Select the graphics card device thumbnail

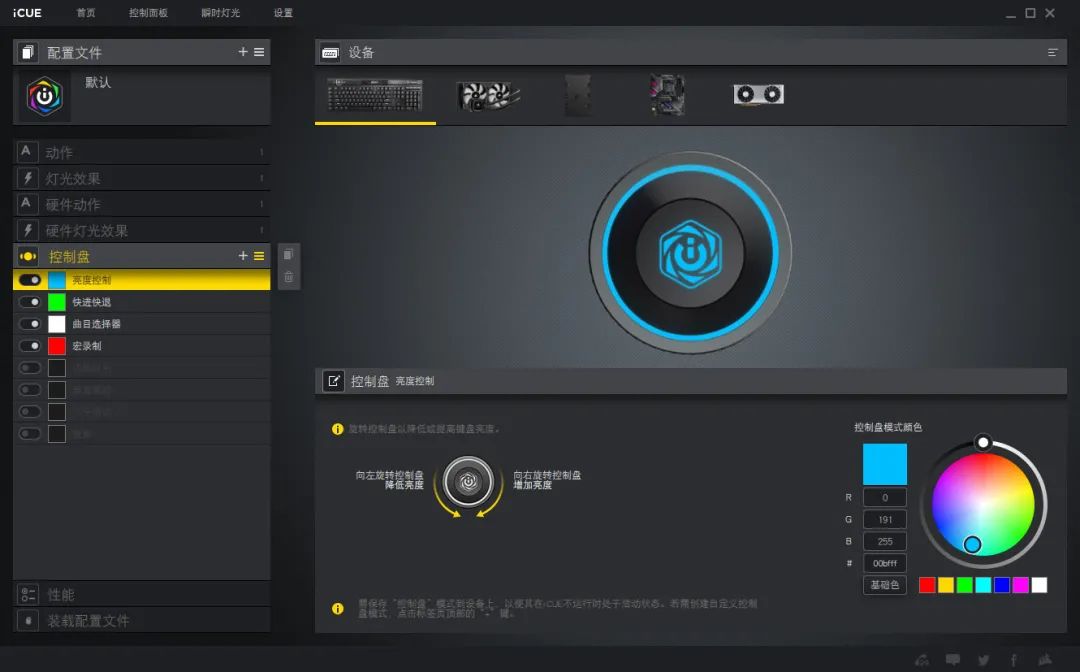point(758,94)
